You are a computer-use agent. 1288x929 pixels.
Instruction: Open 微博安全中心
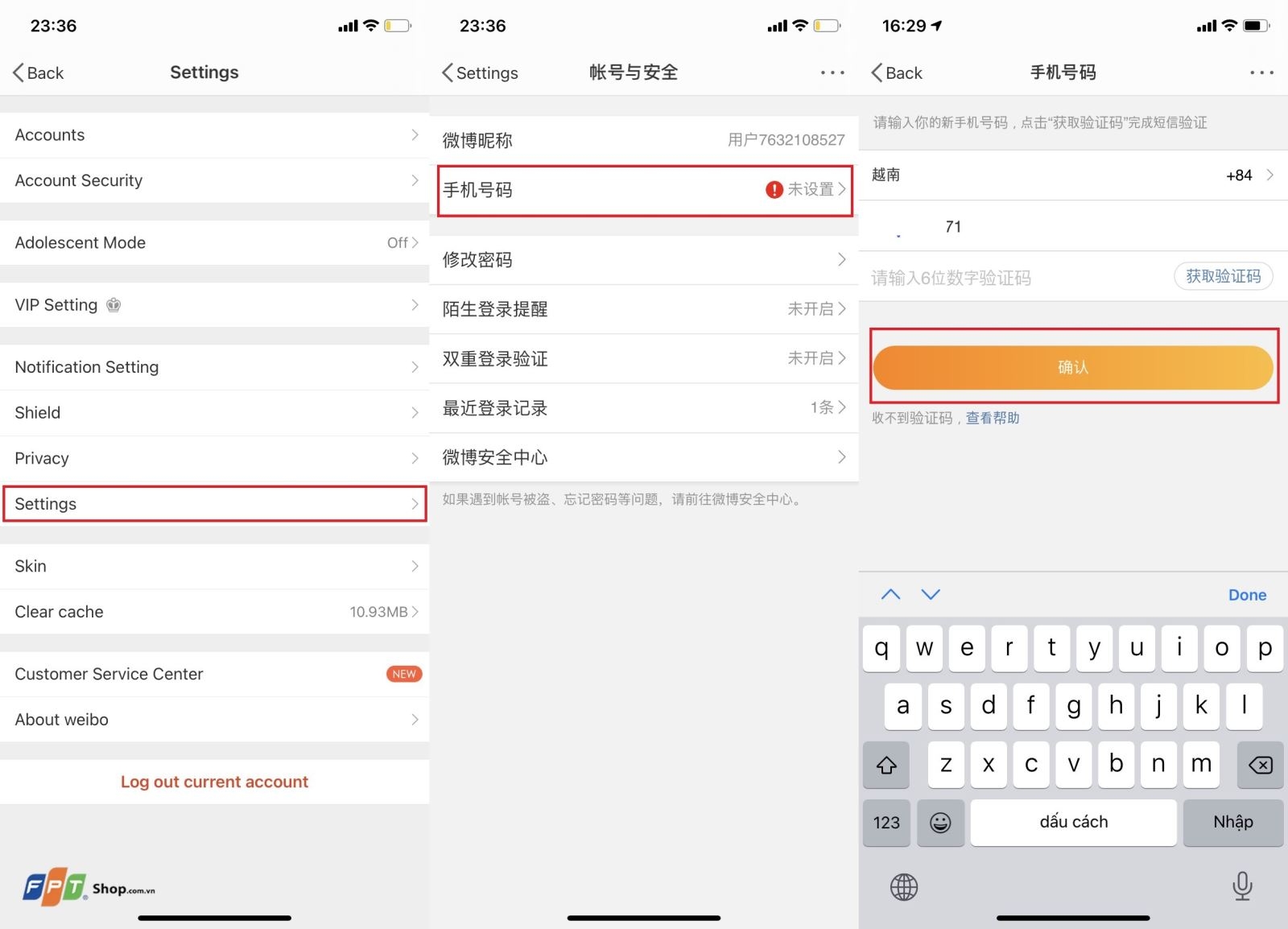(x=644, y=457)
